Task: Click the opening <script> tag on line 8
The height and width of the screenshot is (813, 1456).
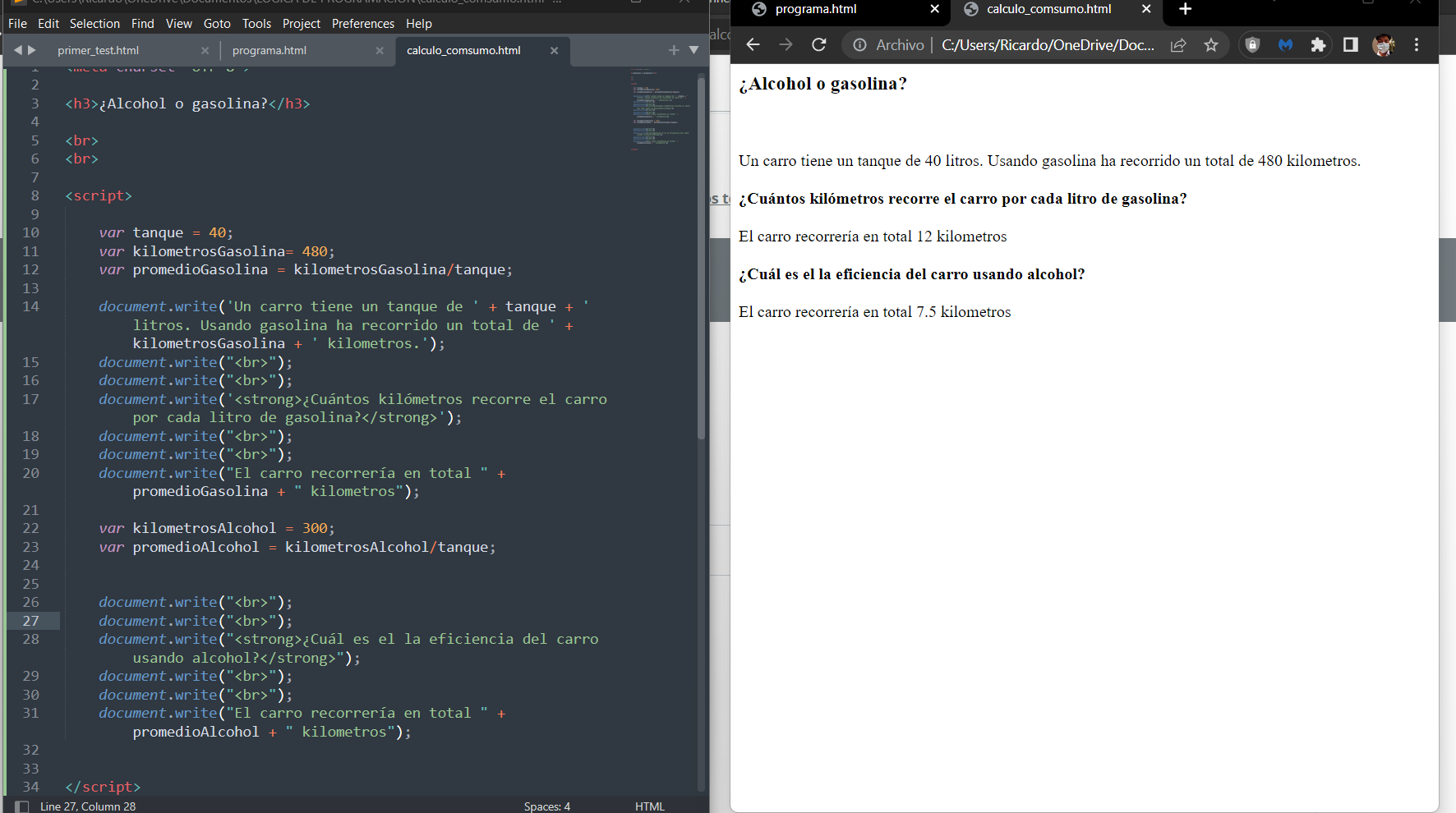Action: click(99, 195)
